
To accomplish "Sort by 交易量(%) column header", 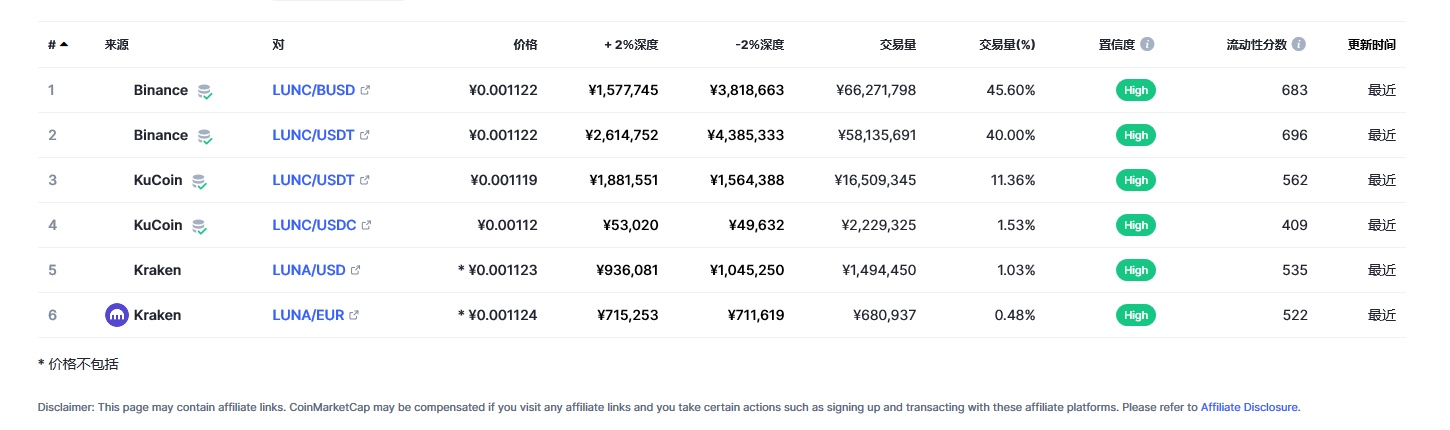I will tap(1007, 45).
